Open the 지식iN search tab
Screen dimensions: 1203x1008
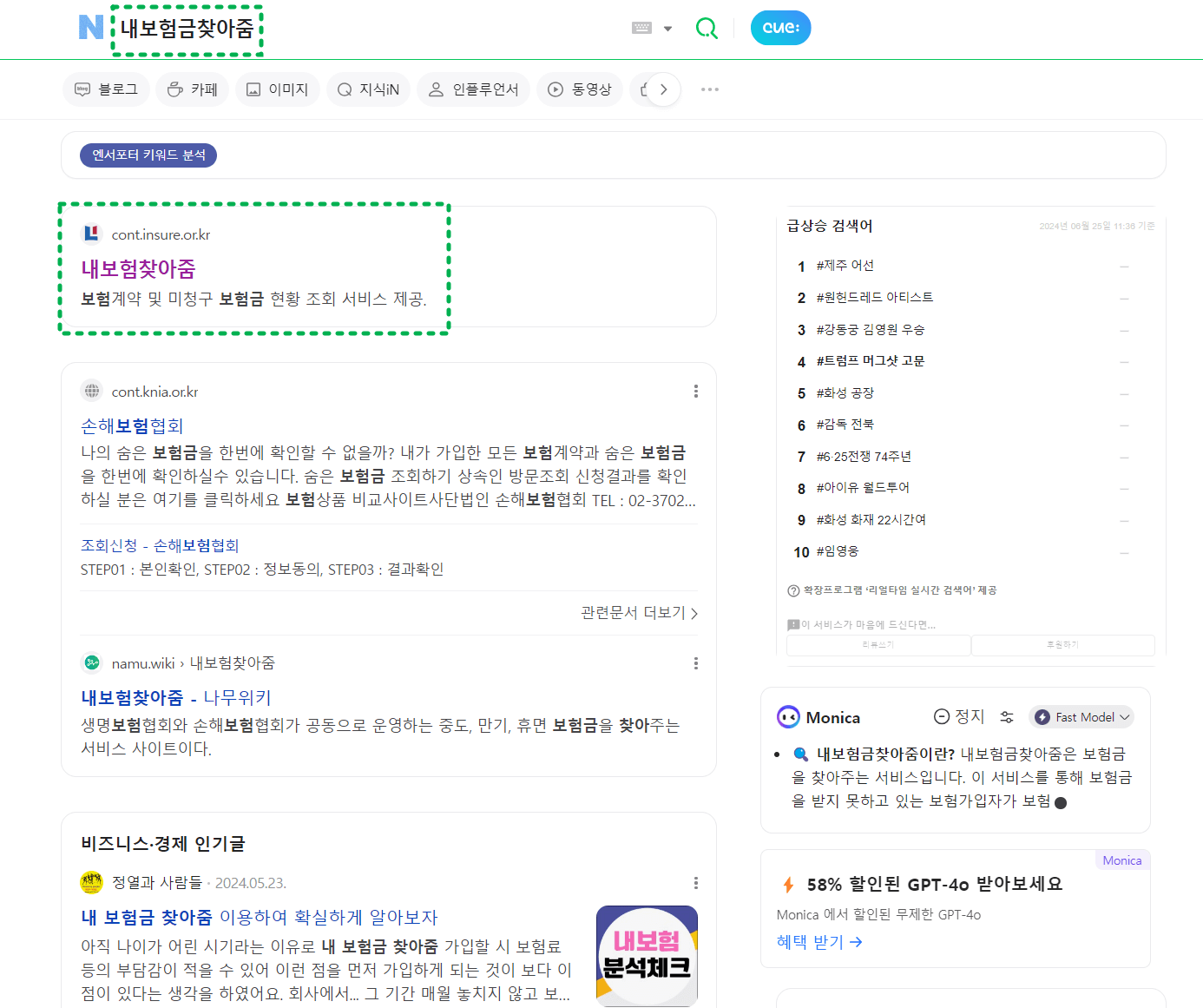368,89
